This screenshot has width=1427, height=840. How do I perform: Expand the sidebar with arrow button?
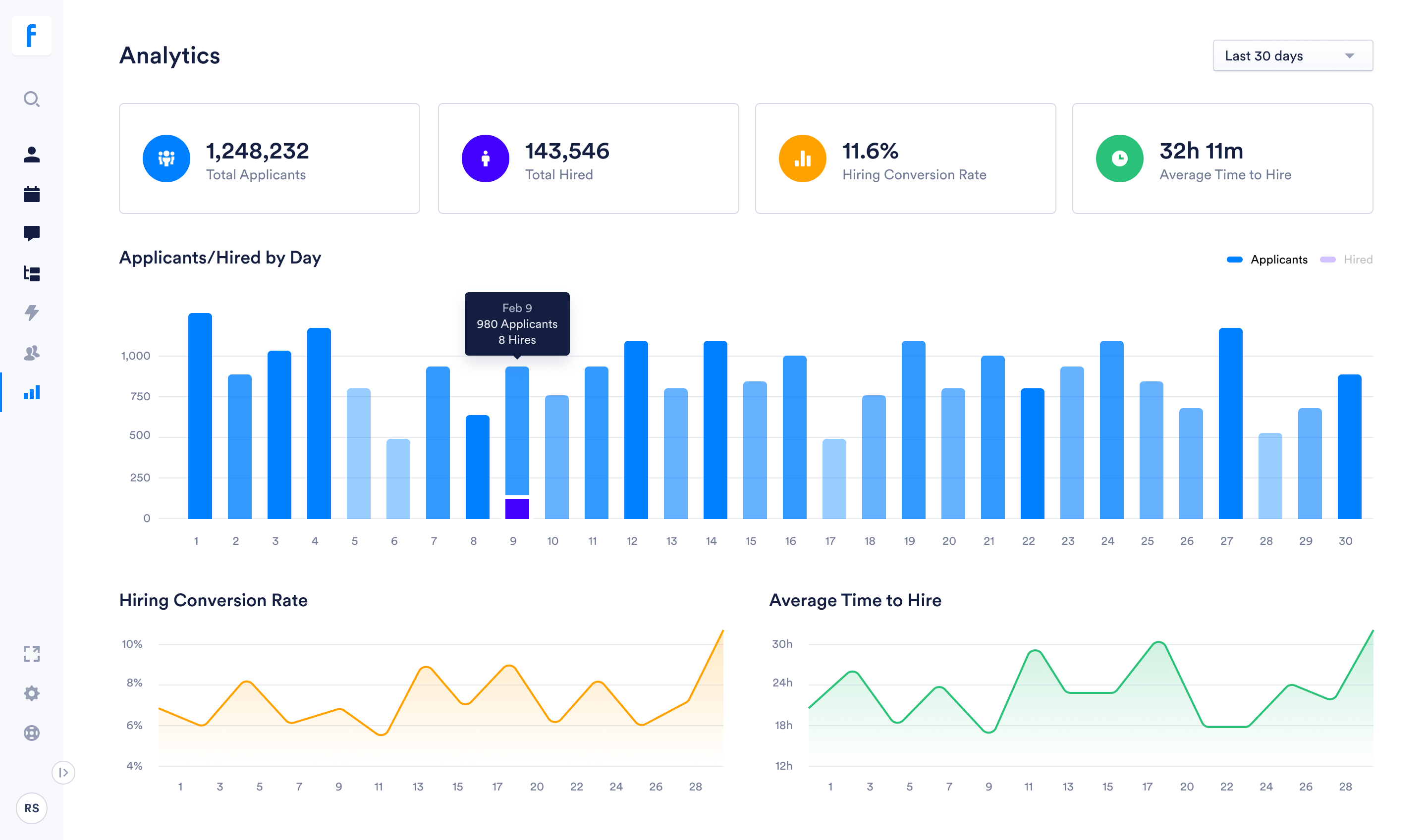[63, 773]
